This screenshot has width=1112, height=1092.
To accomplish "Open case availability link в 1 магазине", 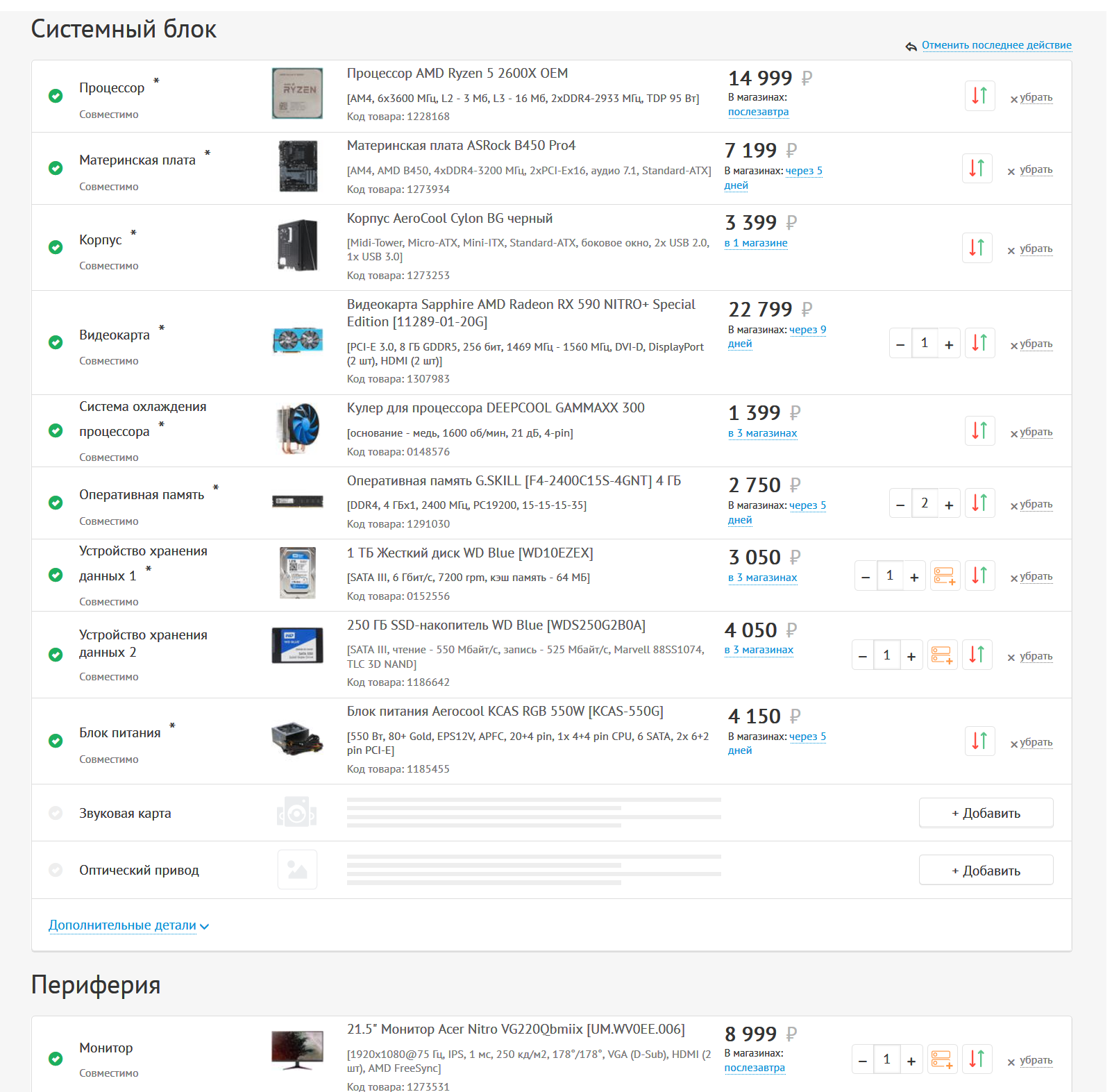I will (756, 243).
